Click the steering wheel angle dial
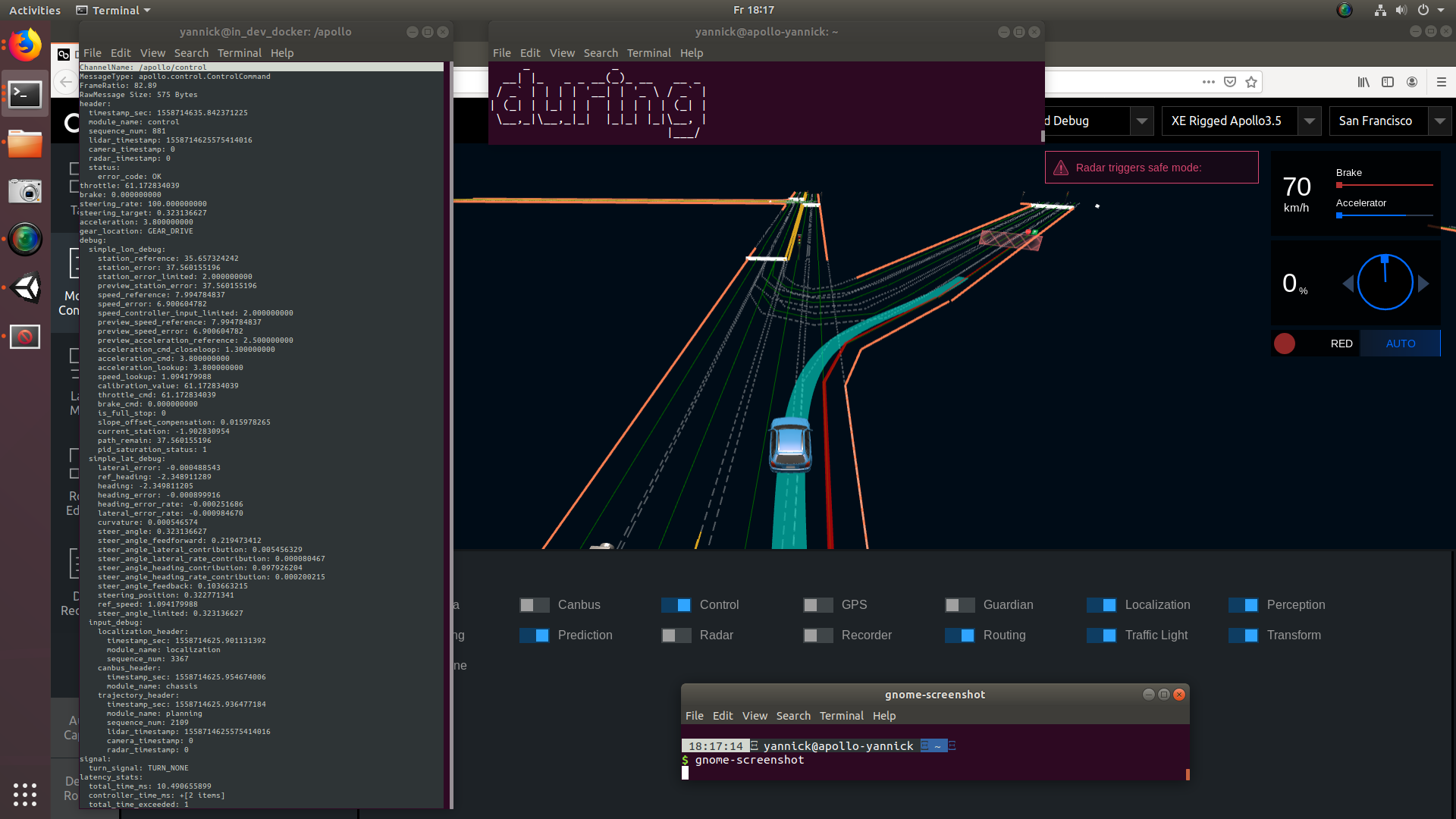1456x819 pixels. pos(1385,283)
